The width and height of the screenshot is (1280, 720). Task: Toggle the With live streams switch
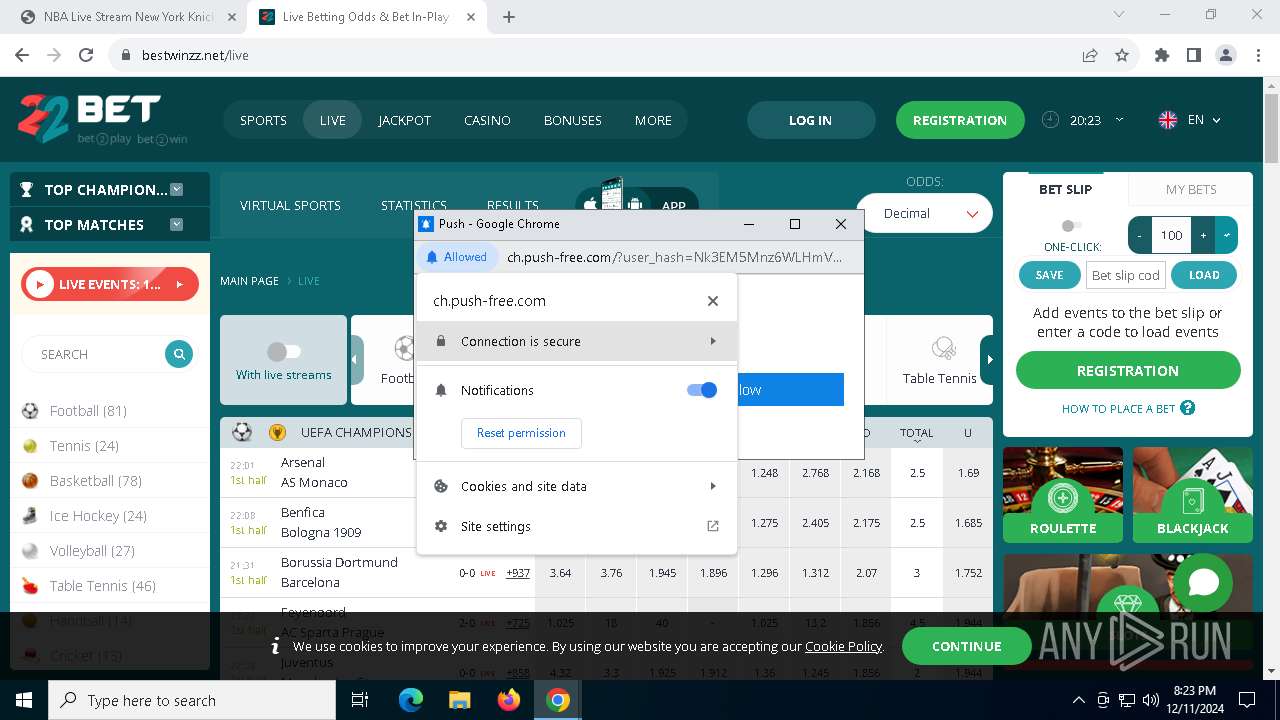click(283, 352)
